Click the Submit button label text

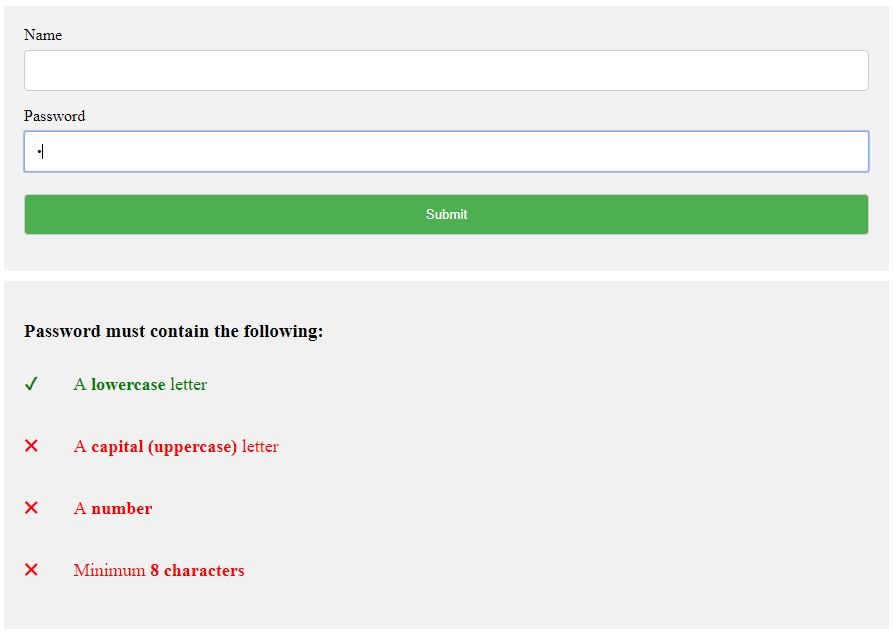pyautogui.click(x=446, y=214)
